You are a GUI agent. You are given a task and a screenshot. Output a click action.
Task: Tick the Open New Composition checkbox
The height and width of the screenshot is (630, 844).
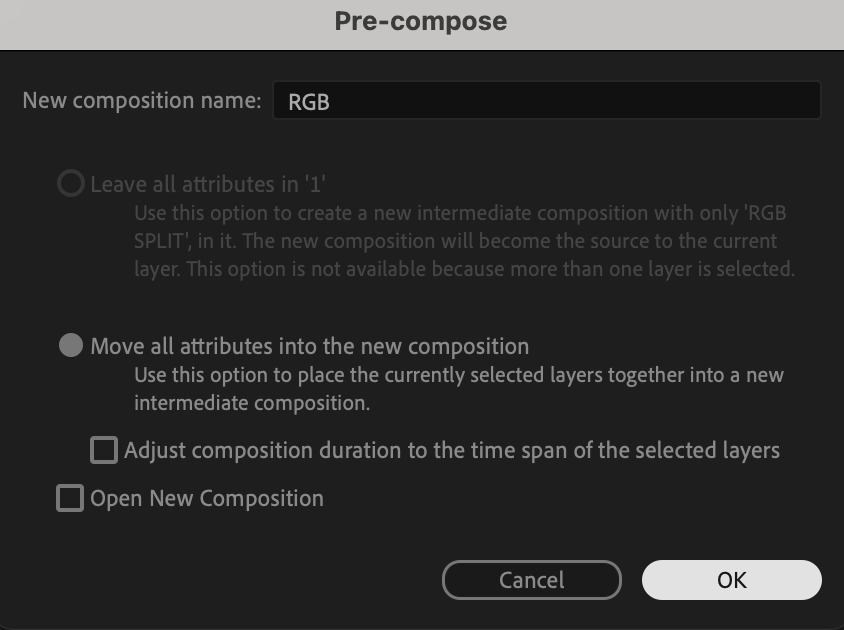(70, 498)
